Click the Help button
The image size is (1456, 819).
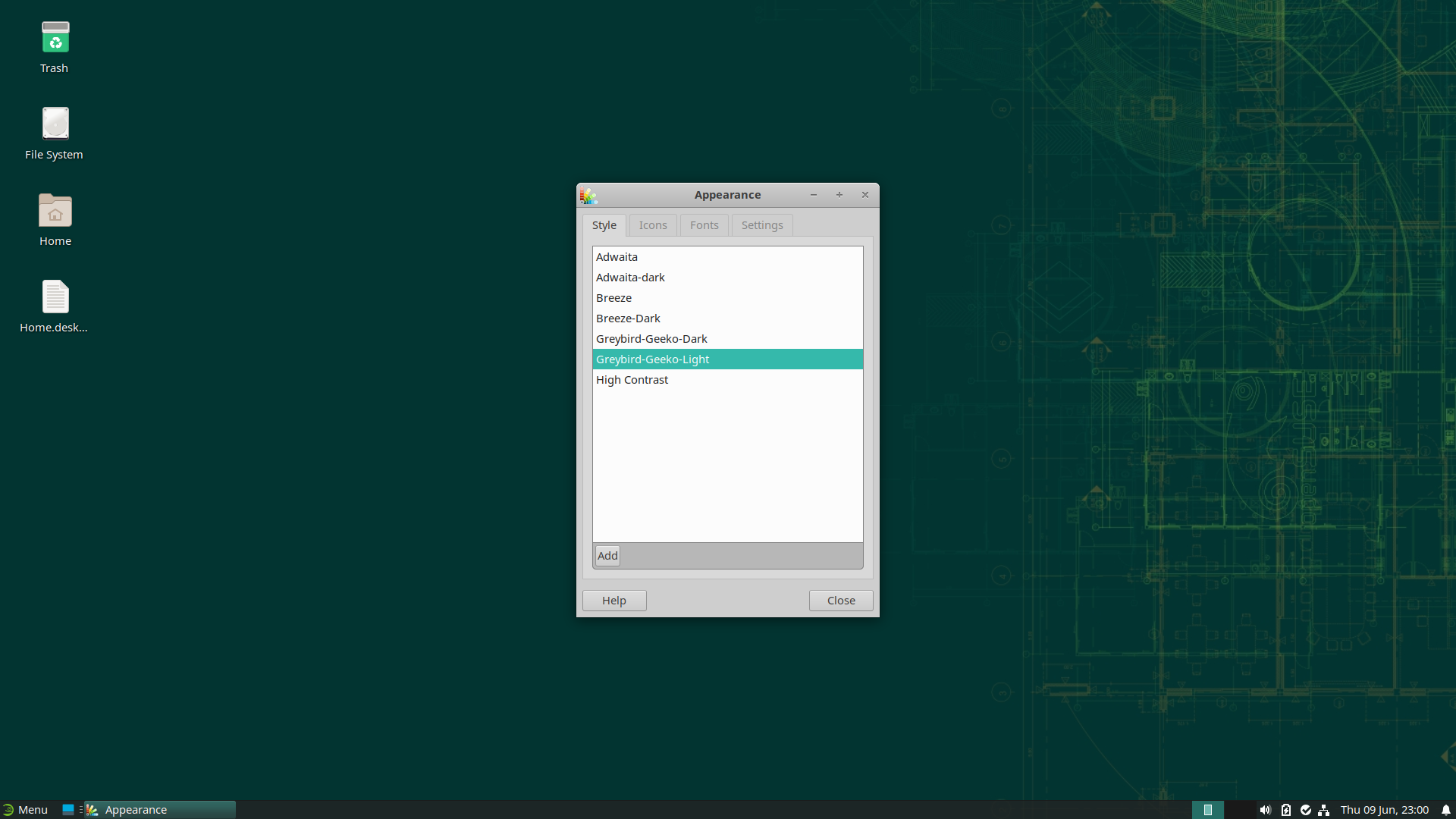[x=613, y=601]
